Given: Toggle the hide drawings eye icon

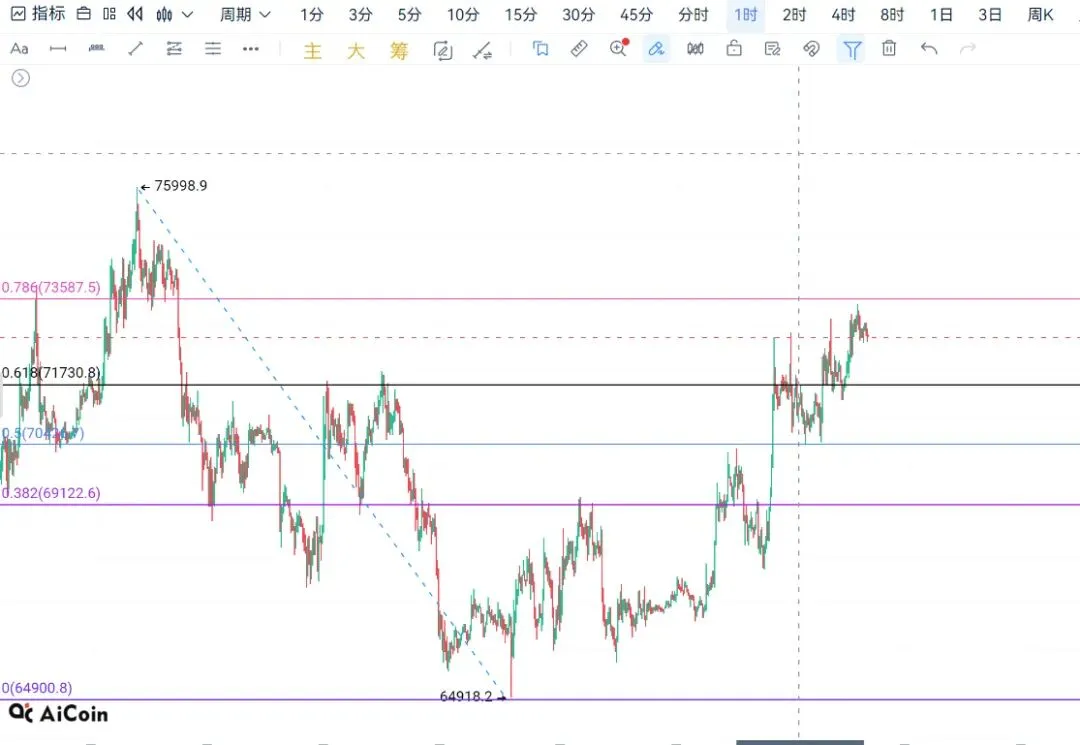Looking at the screenshot, I should point(811,48).
